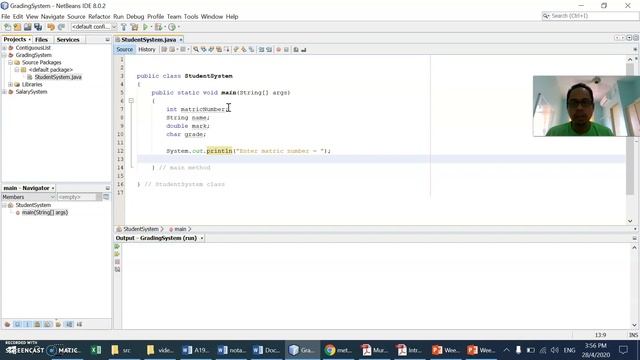
Task: Click the editor Find Selection magnifier icon
Action: coord(196,49)
